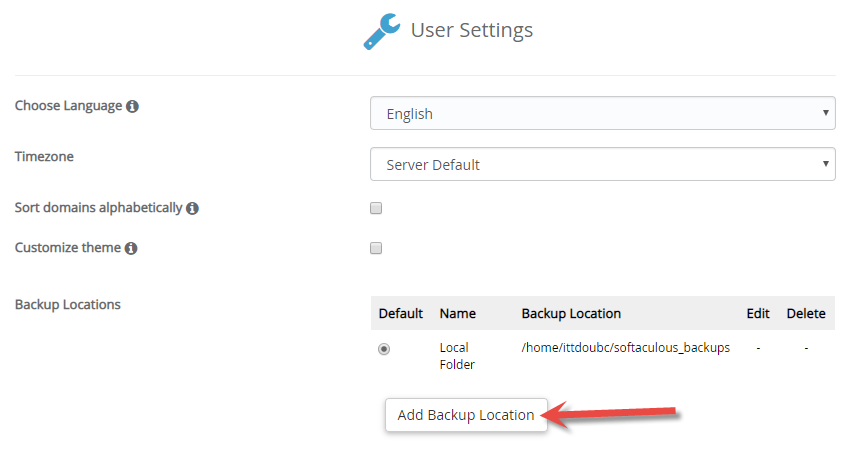850x450 pixels.
Task: Click the arrow on the Timezone select box
Action: 826,164
